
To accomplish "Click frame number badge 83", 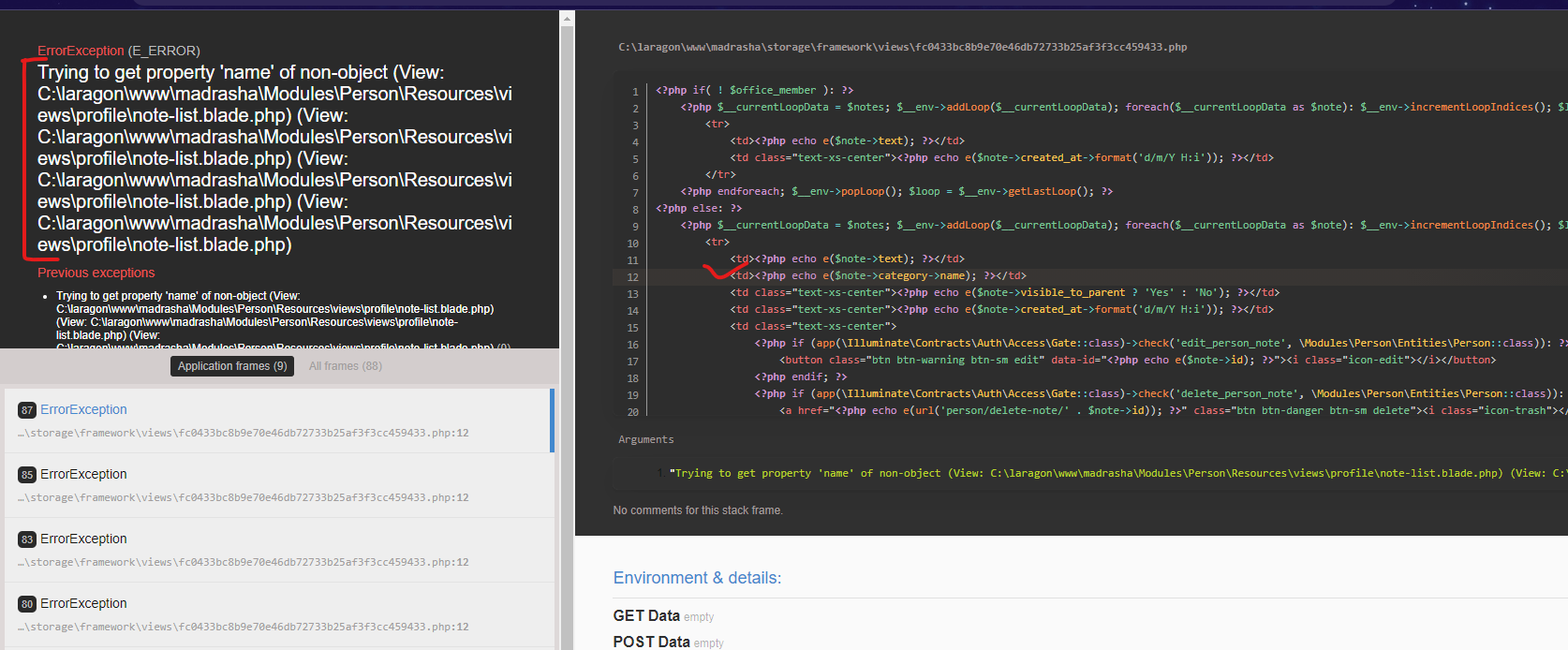I will pyautogui.click(x=27, y=539).
